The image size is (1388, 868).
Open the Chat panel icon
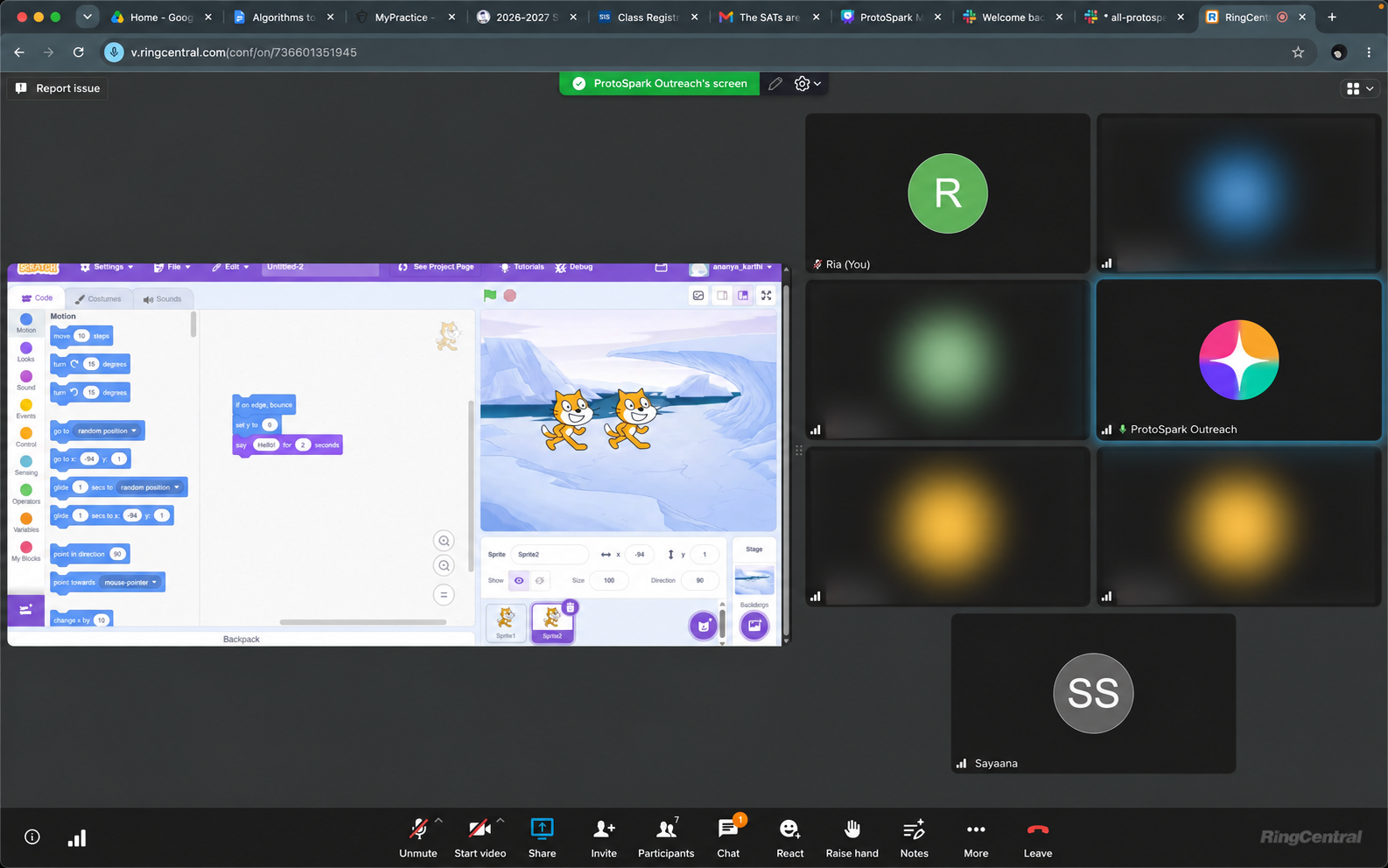point(727,829)
